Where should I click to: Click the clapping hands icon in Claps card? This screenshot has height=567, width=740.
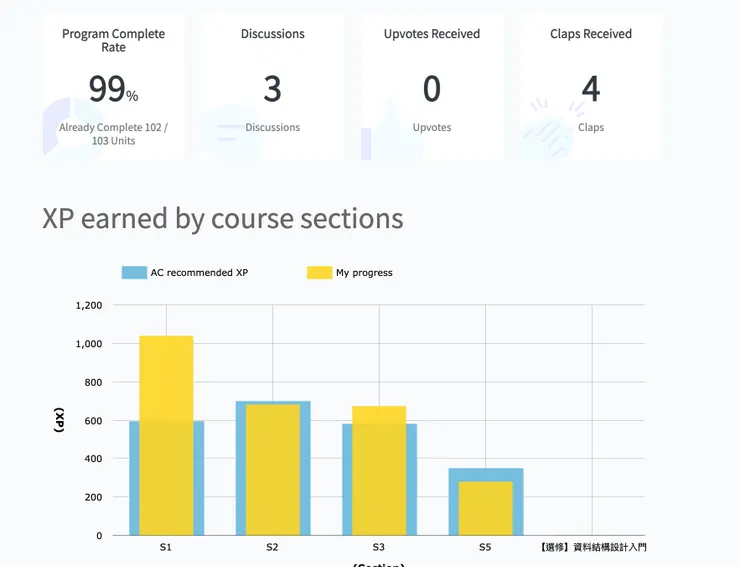[x=550, y=128]
